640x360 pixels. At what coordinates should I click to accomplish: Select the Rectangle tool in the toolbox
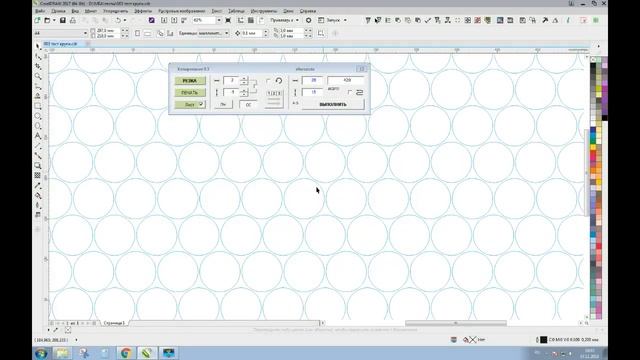tap(38, 106)
